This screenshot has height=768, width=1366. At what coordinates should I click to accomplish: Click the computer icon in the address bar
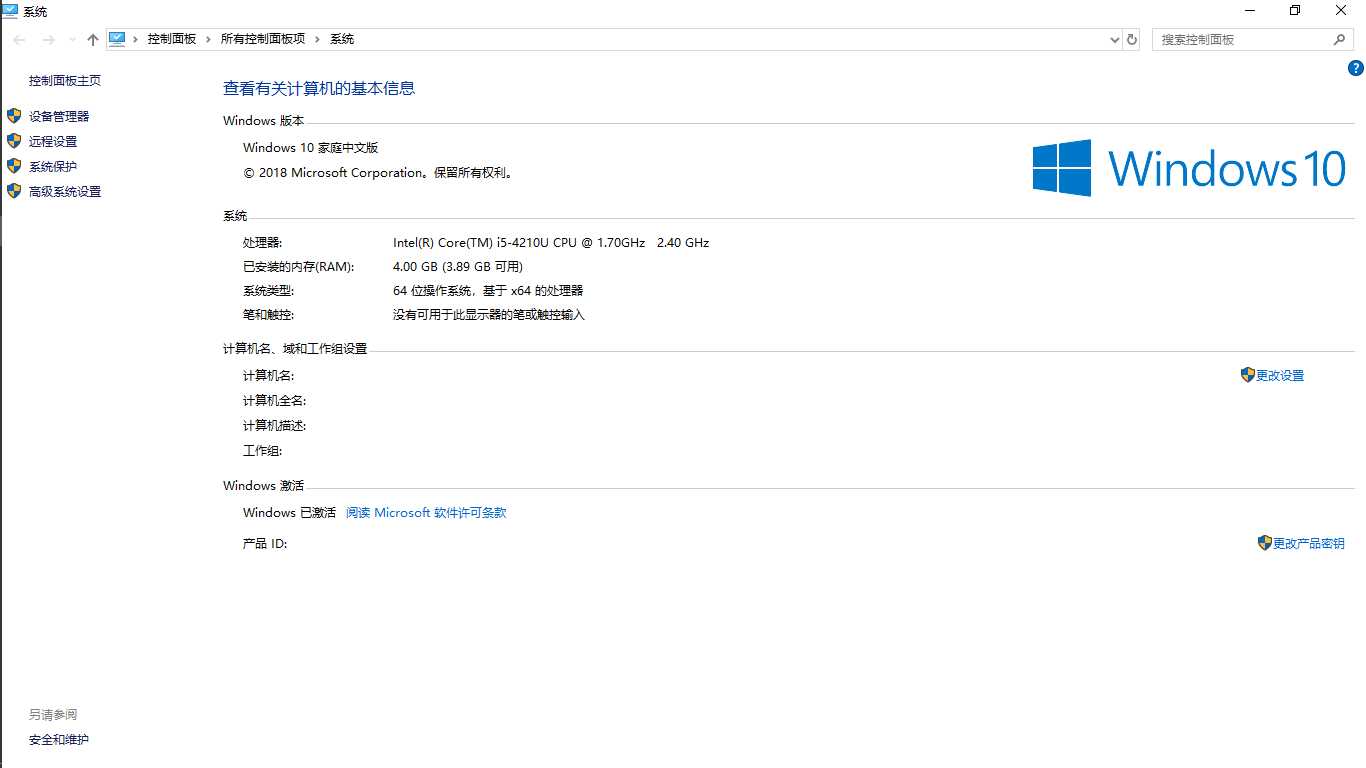117,39
